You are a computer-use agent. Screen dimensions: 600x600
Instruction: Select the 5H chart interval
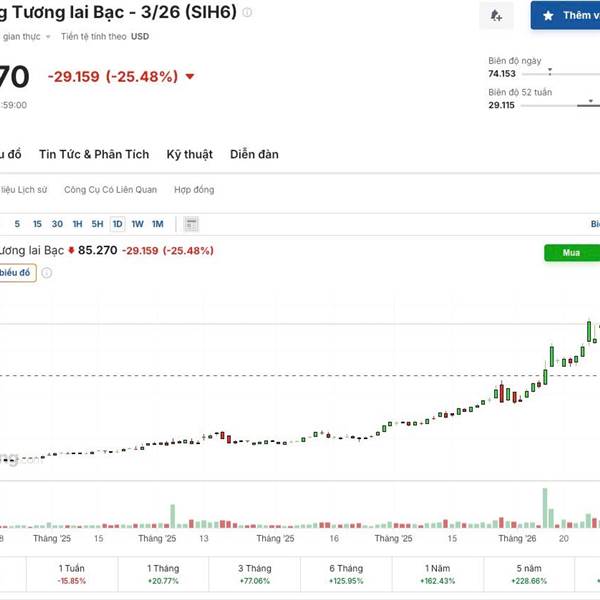97,224
